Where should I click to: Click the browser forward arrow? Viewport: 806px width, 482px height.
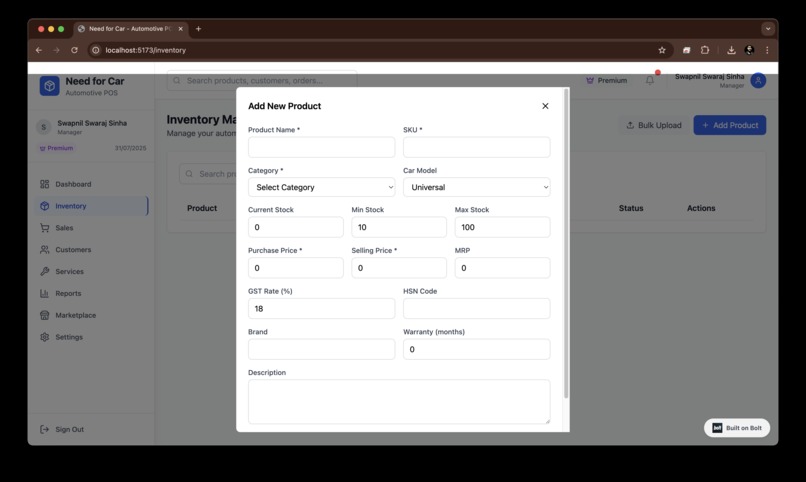coord(57,50)
